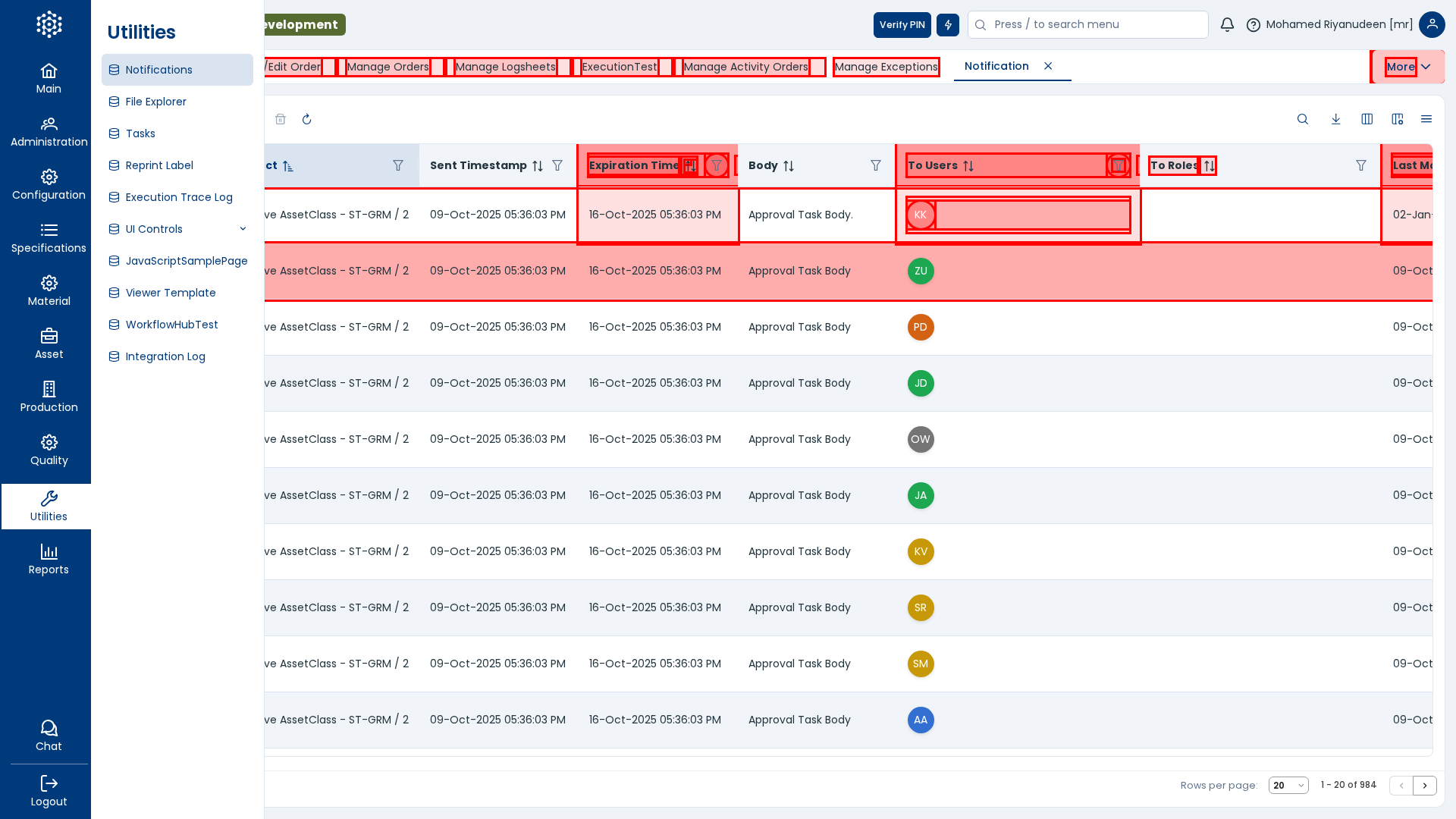This screenshot has width=1456, height=819.
Task: Click the refresh icon in table toolbar
Action: [306, 119]
